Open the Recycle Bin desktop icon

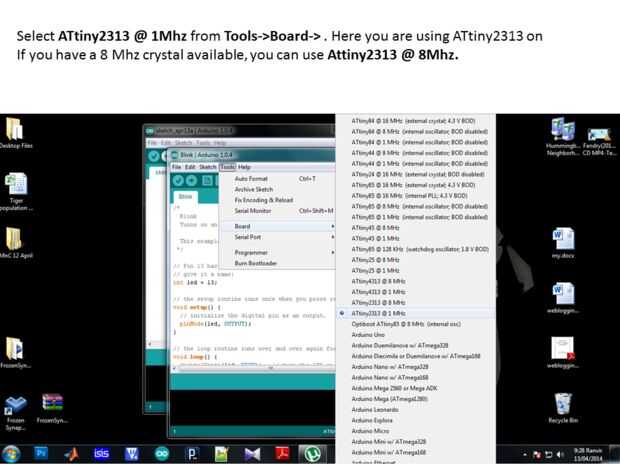pos(563,408)
